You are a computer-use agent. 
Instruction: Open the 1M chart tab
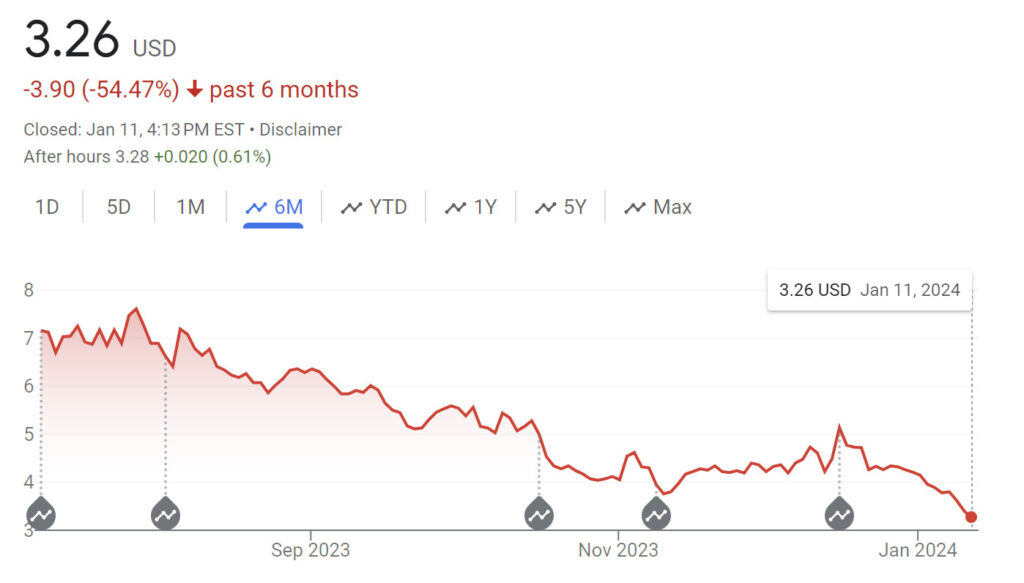190,206
